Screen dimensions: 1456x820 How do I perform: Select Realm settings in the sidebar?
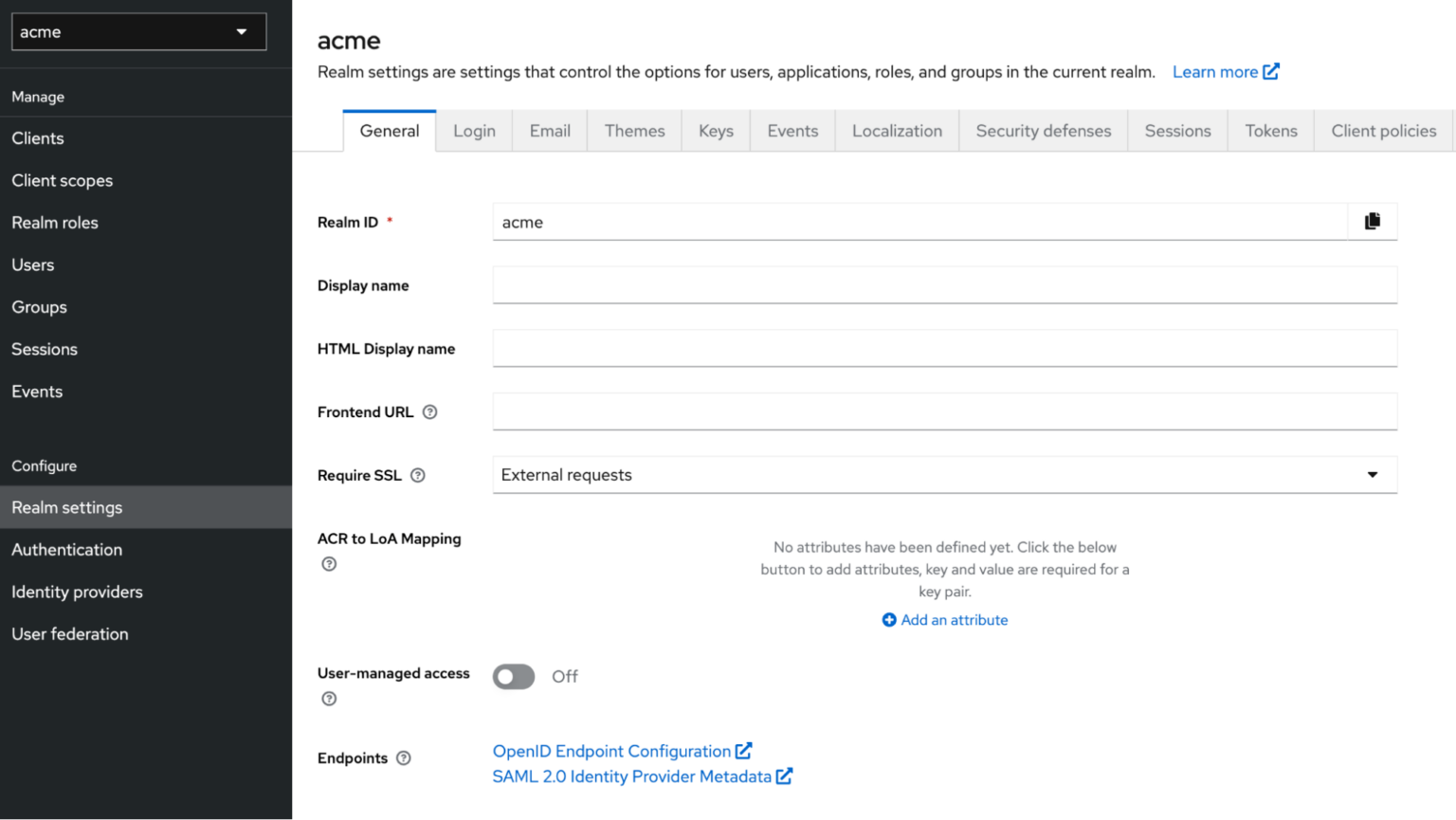[66, 507]
